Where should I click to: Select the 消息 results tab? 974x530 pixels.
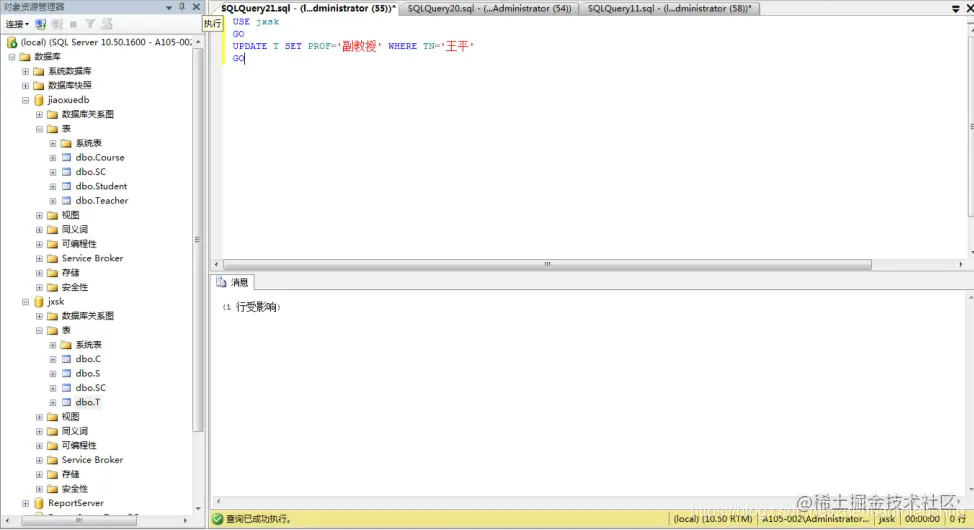(x=232, y=282)
